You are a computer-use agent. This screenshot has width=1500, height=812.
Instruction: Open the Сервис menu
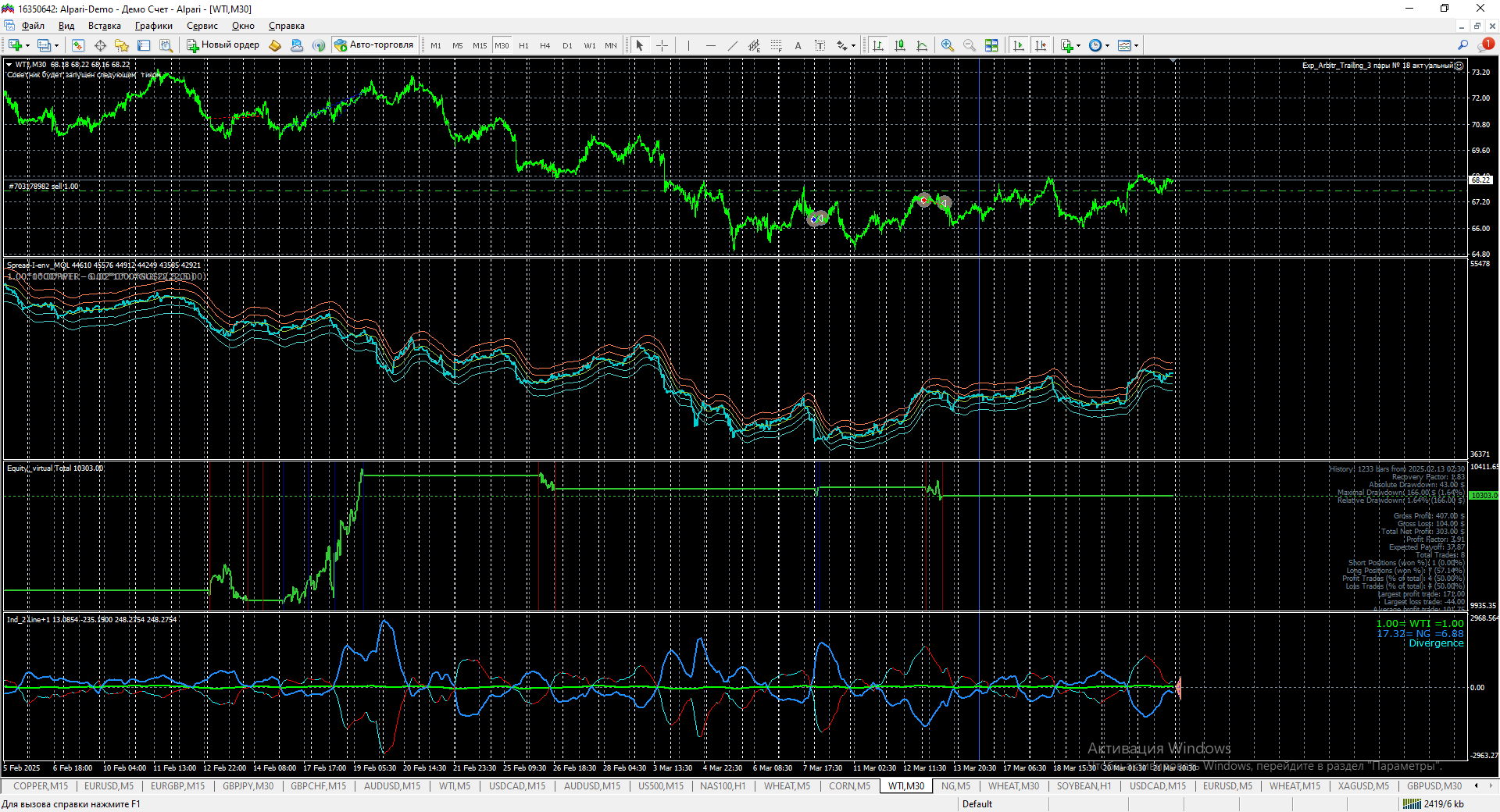(x=202, y=26)
